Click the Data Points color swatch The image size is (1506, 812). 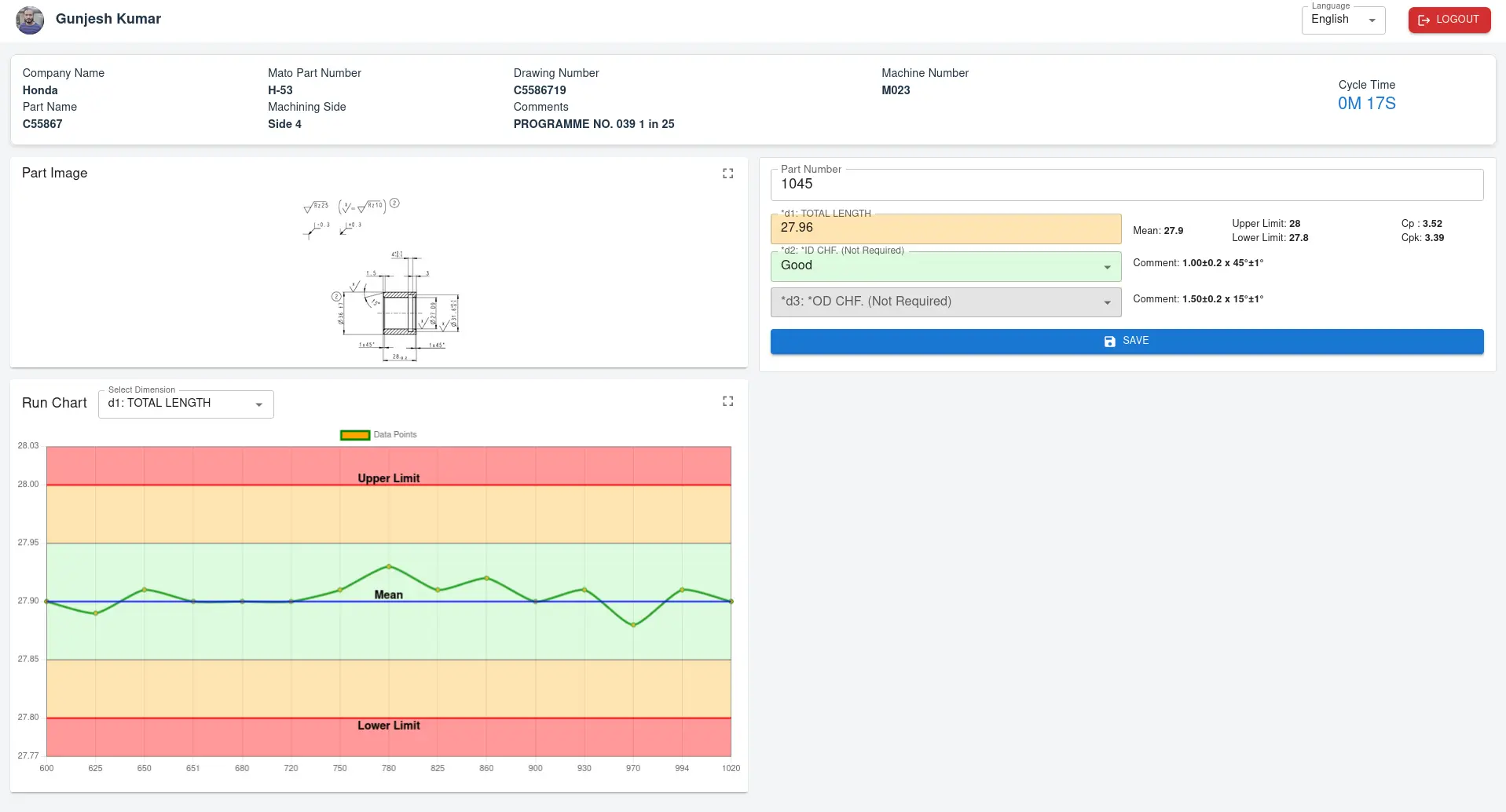tap(354, 434)
